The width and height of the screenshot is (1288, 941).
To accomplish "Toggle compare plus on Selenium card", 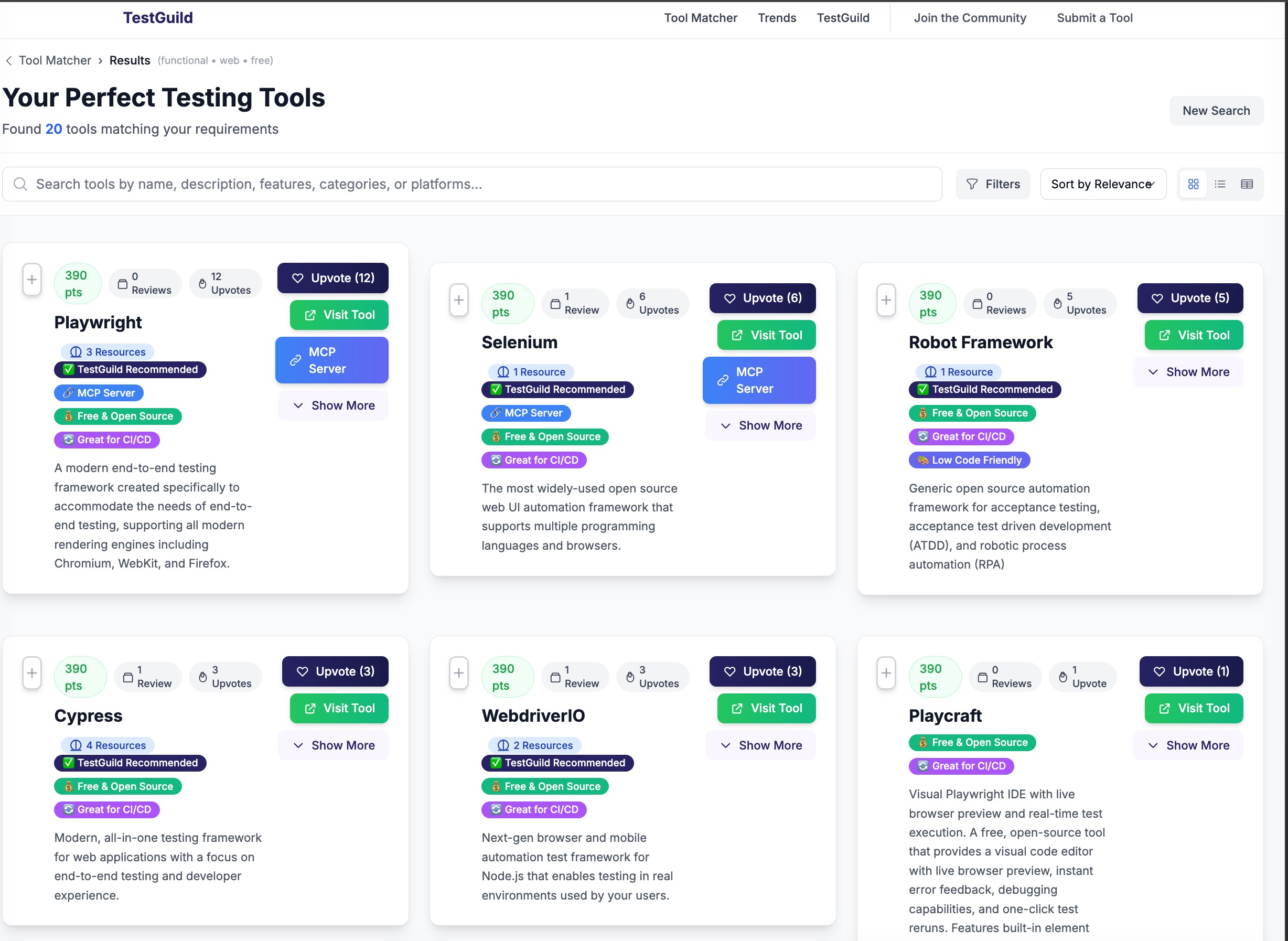I will coord(459,300).
